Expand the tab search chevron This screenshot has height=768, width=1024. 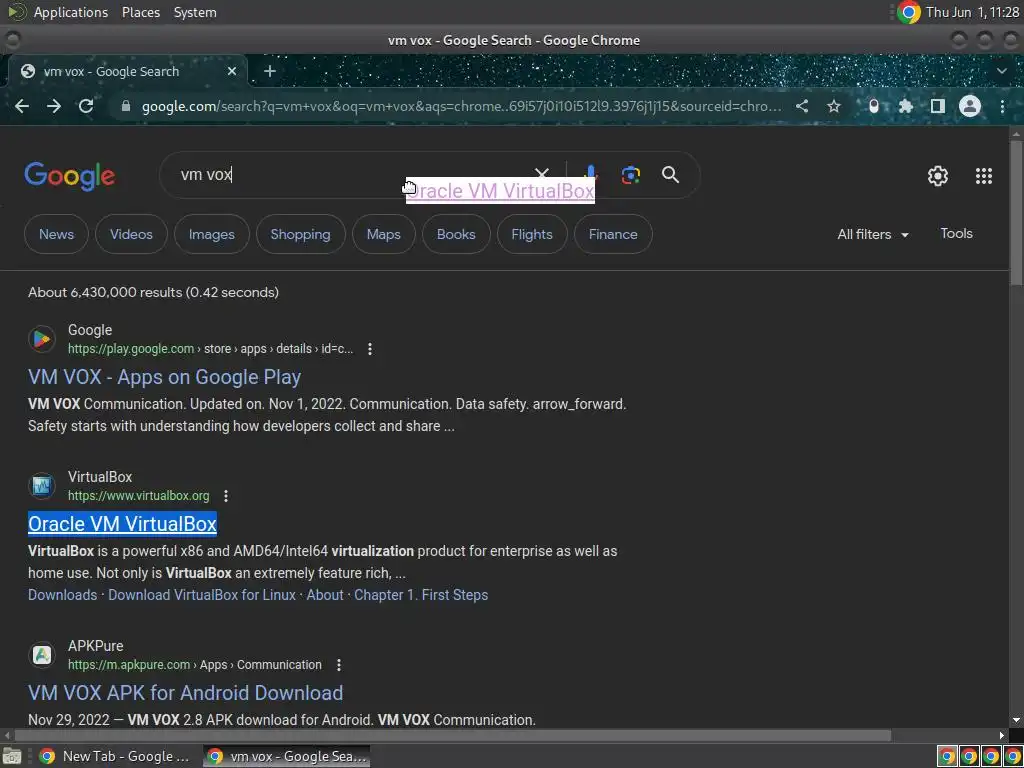click(x=1002, y=71)
